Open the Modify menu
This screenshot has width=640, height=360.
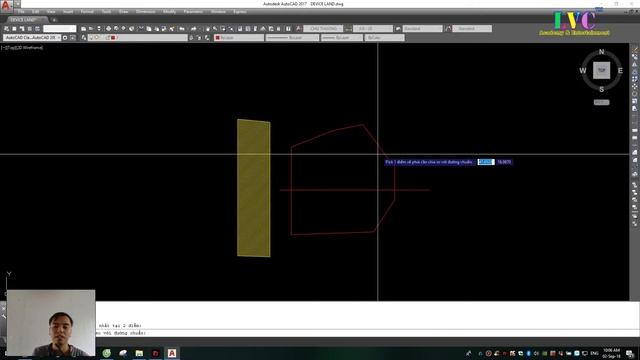point(169,12)
